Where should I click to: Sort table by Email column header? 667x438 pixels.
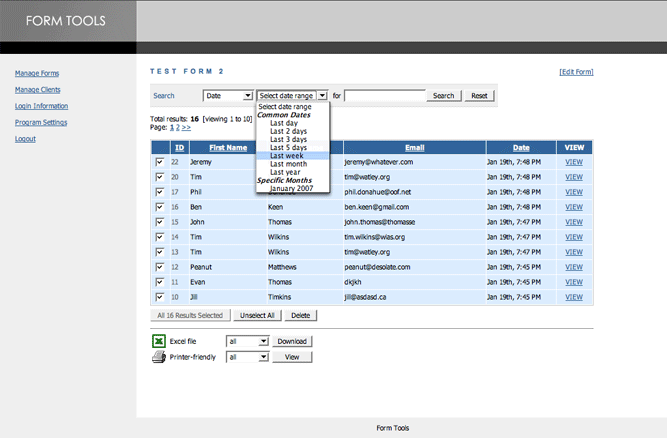[415, 148]
